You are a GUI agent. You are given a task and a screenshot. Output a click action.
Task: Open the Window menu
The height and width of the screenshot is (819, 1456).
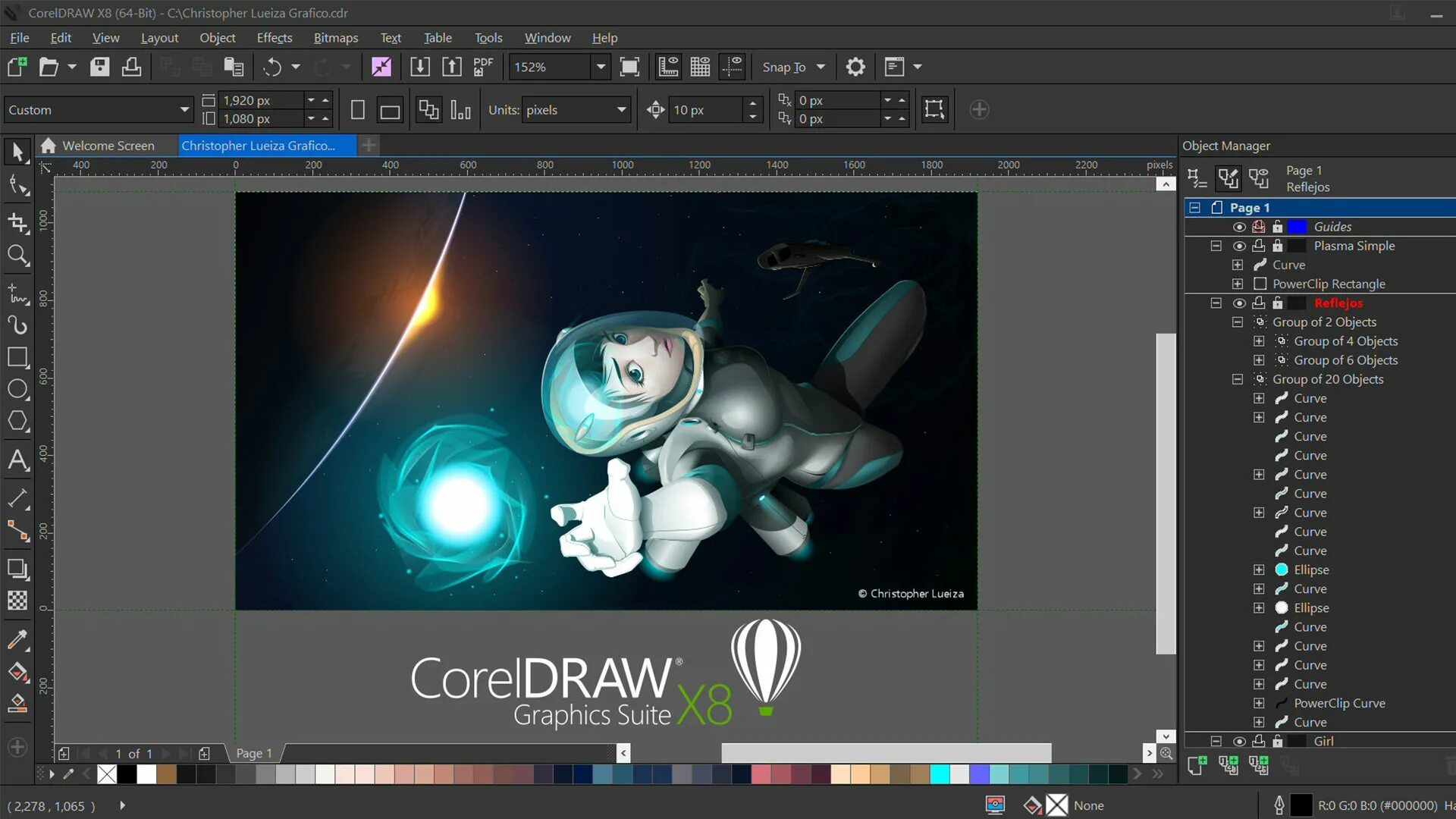548,38
